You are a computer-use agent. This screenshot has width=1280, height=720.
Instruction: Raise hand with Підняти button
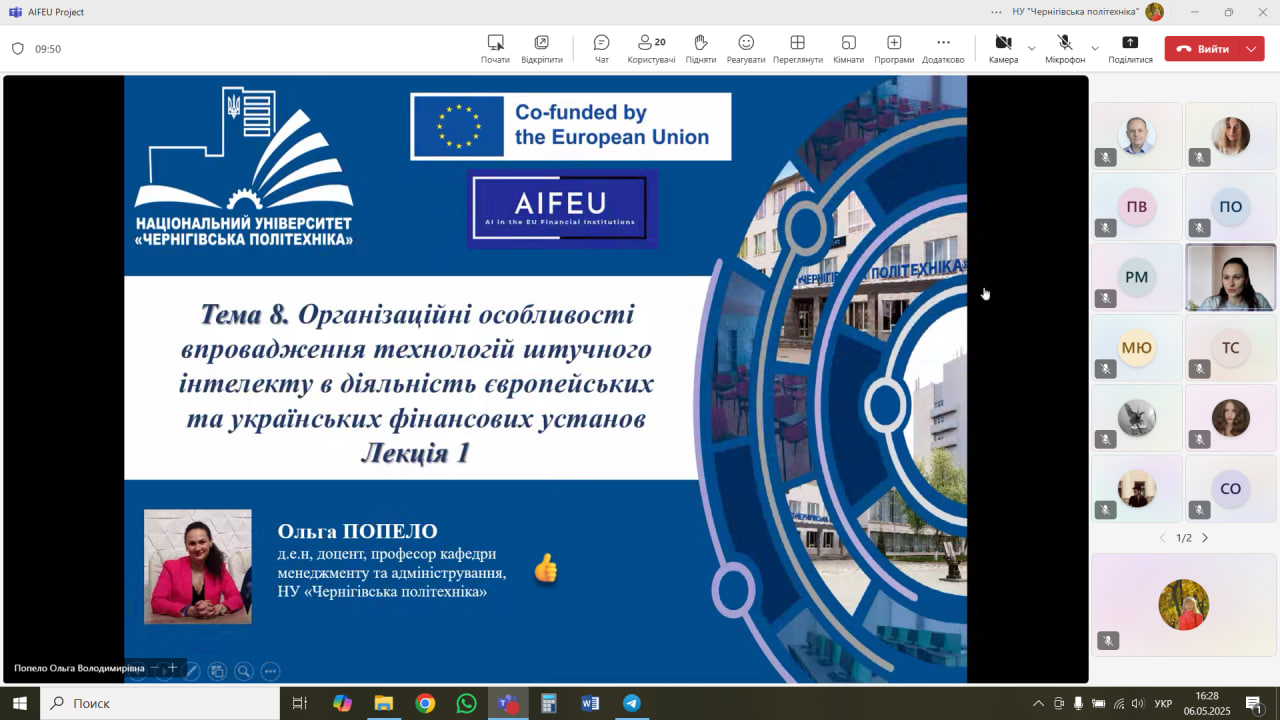[700, 48]
